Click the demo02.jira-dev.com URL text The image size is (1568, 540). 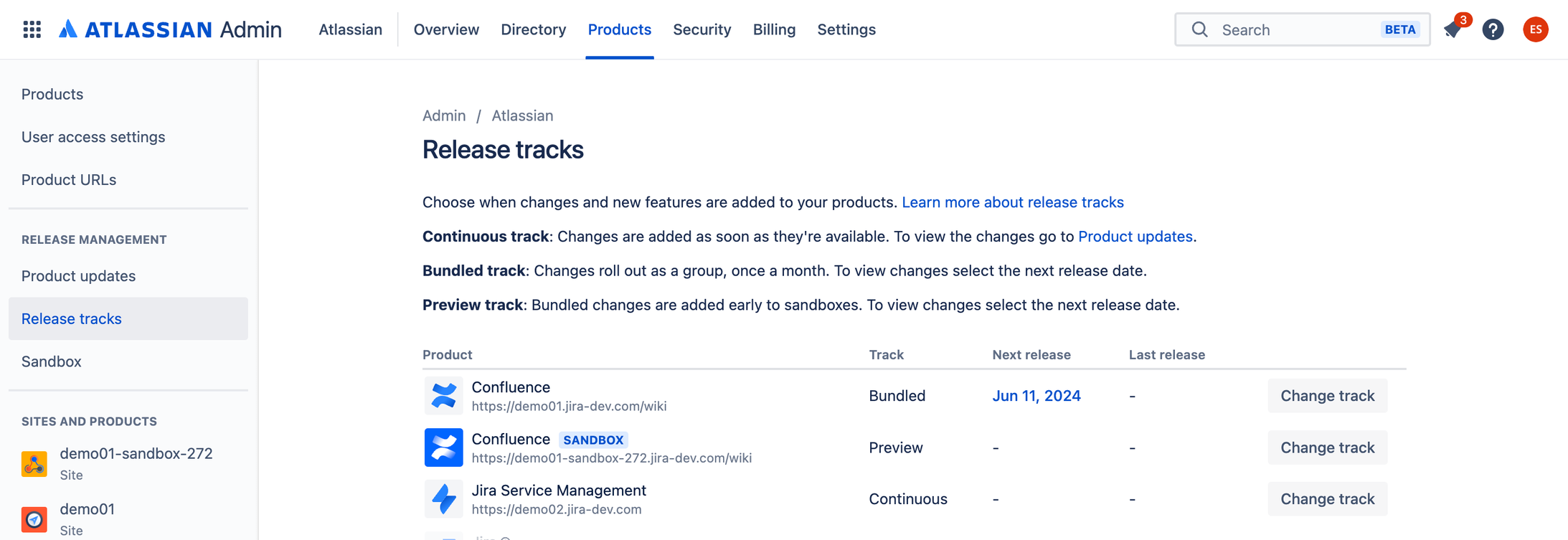pyautogui.click(x=557, y=510)
